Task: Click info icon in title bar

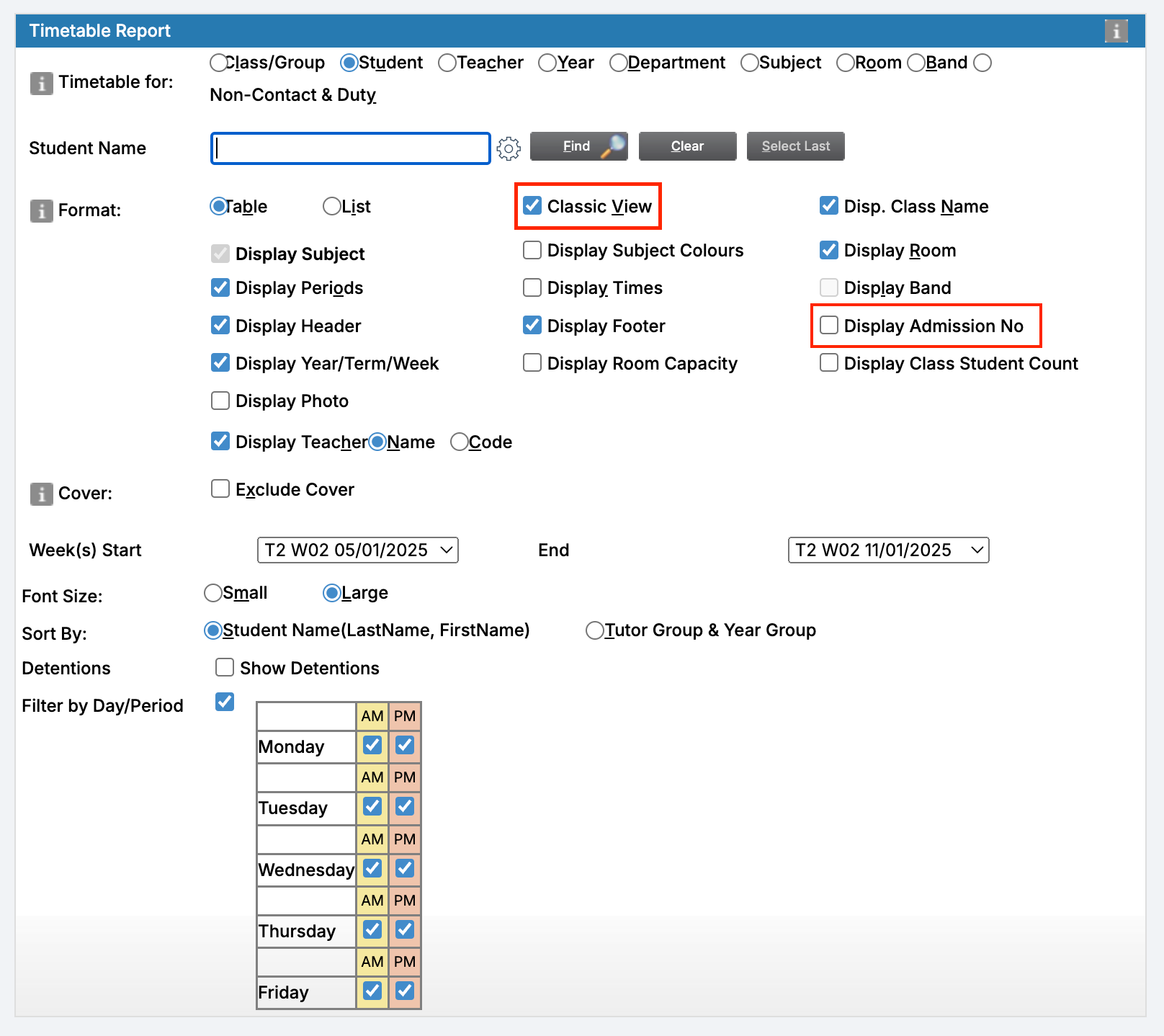Action: point(1116,31)
